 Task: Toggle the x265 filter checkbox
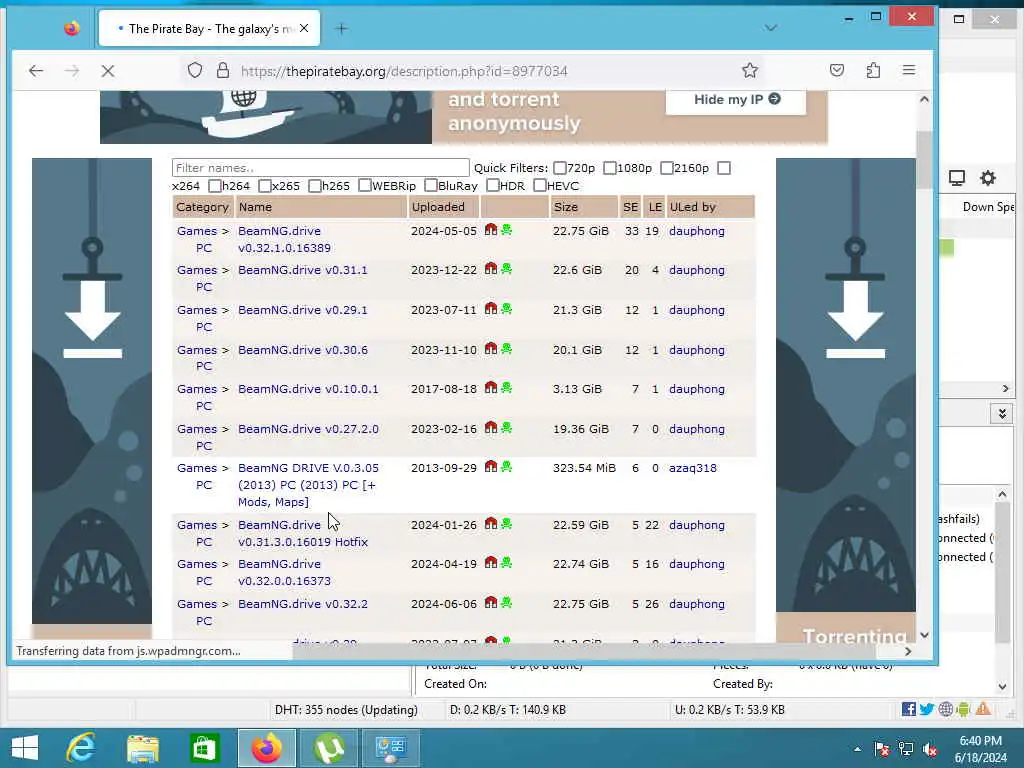click(x=264, y=186)
